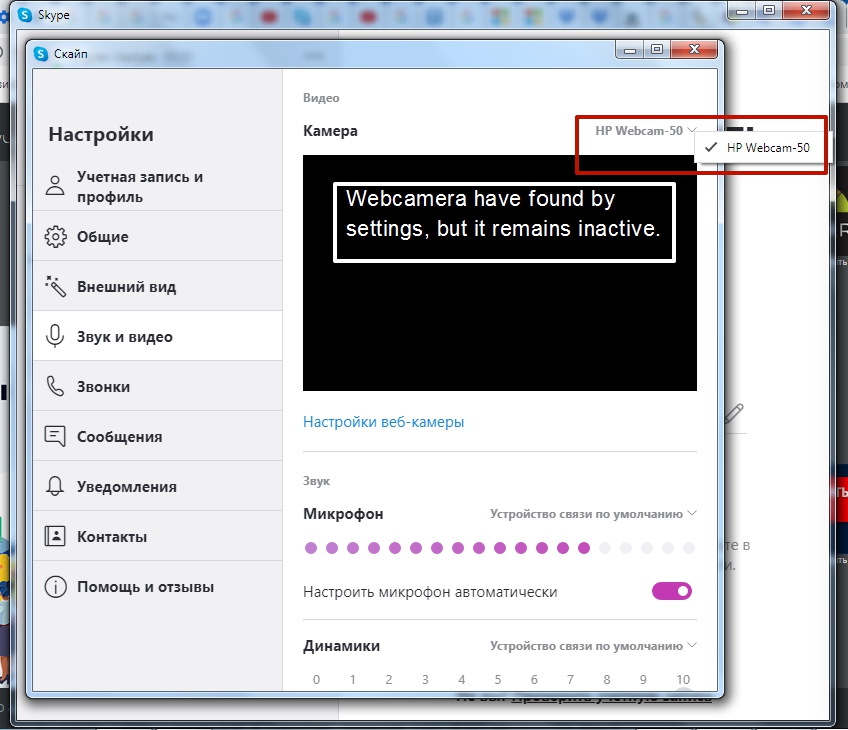Click Skype logo in outer Skype window
The height and width of the screenshot is (730, 848).
(x=25, y=15)
